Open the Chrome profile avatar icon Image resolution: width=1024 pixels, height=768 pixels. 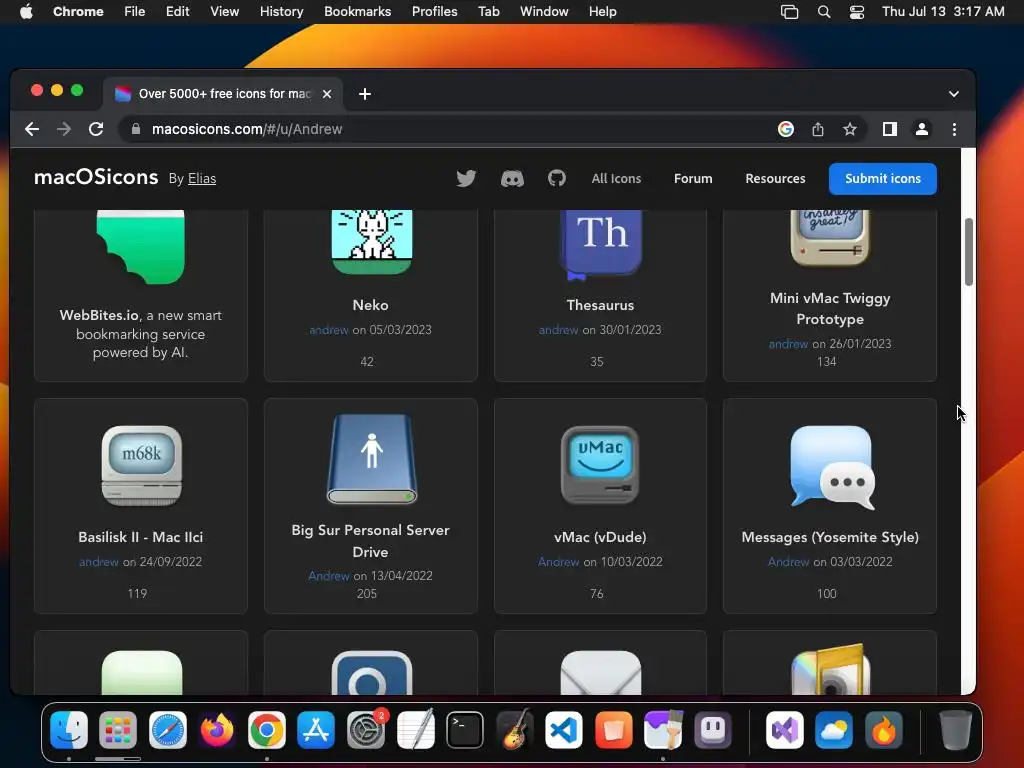click(x=921, y=129)
